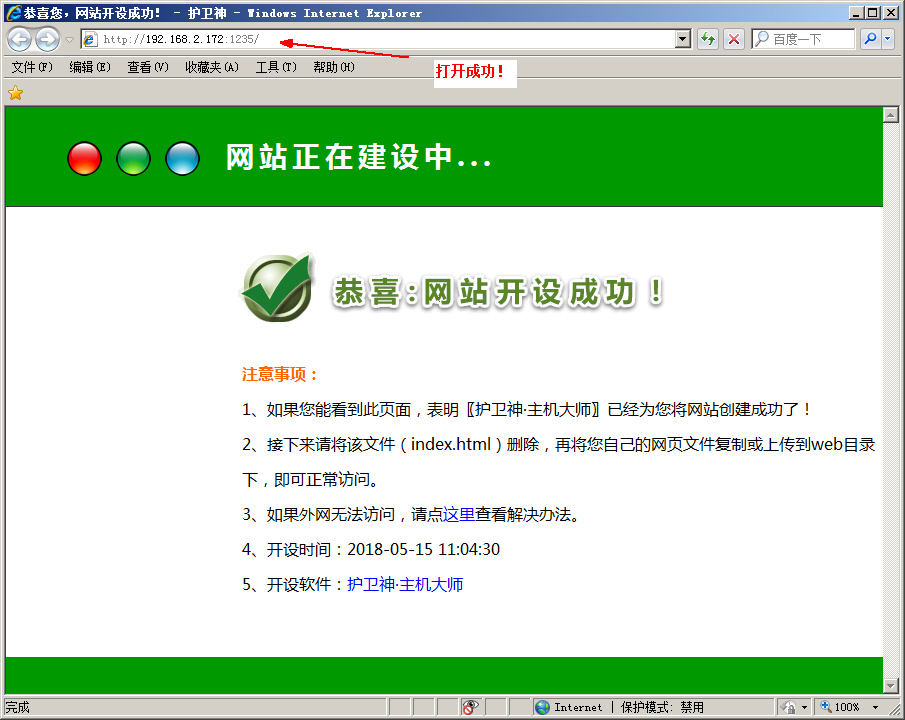The width and height of the screenshot is (905, 720).
Task: Open the search provider dropdown arrow
Action: (888, 39)
